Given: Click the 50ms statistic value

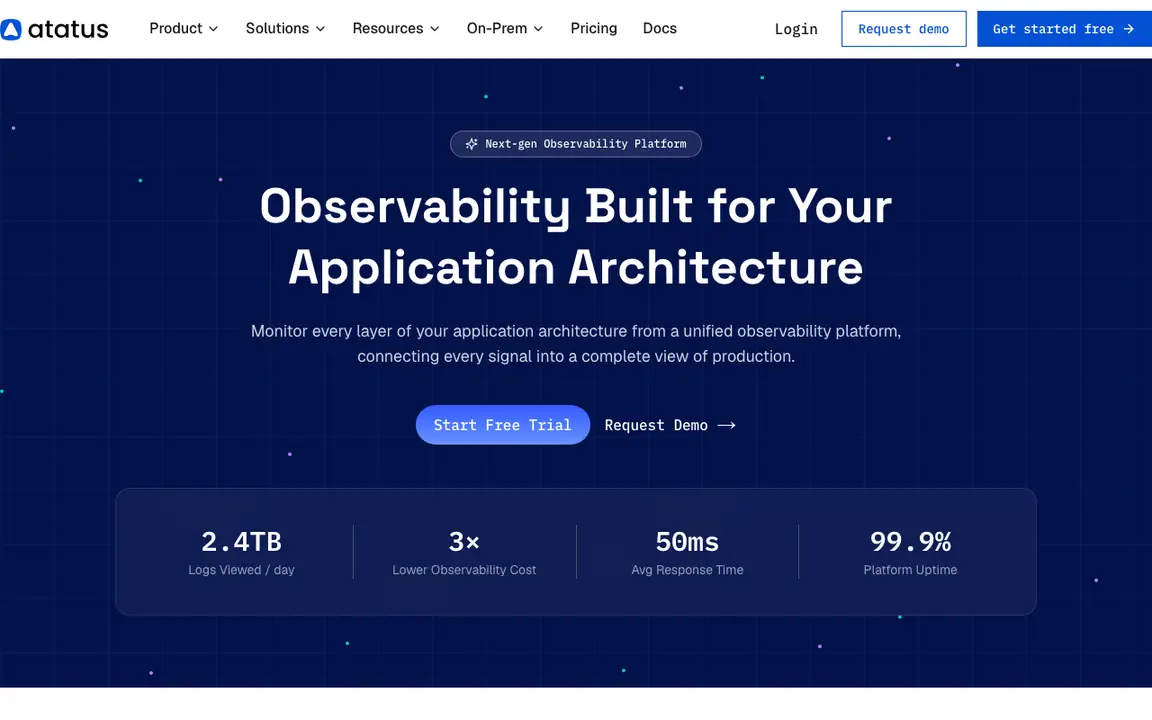Looking at the screenshot, I should pyautogui.click(x=688, y=542).
